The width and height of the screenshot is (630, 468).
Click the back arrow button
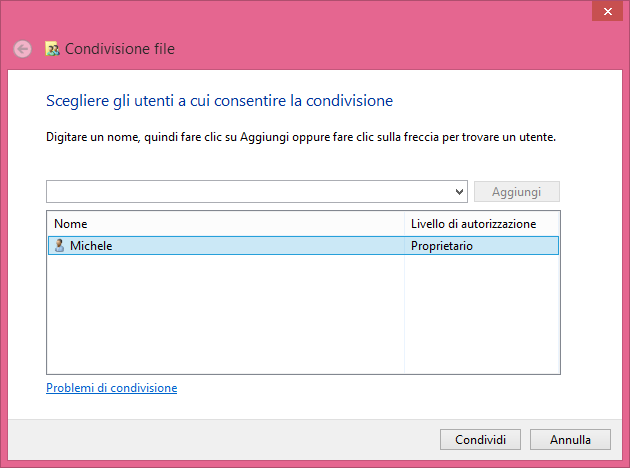[x=22, y=48]
